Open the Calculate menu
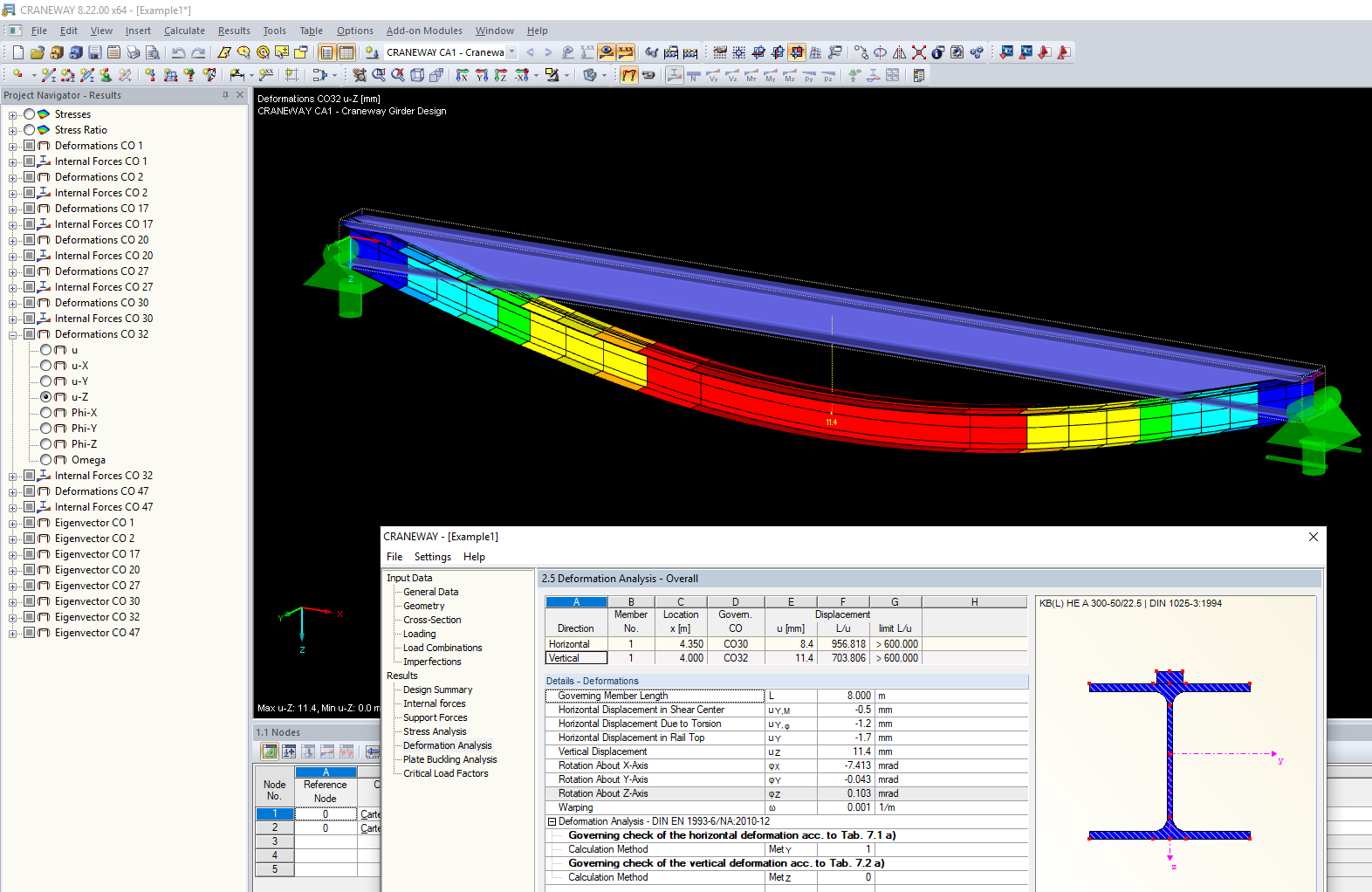Viewport: 1372px width, 892px height. click(184, 31)
